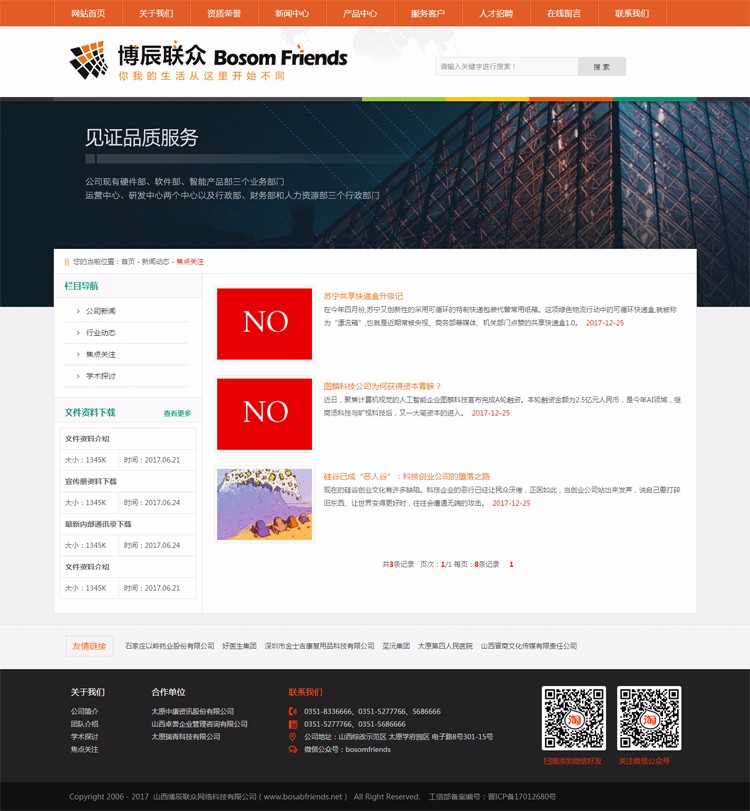Click 新闻动态 breadcrumb link

(156, 262)
